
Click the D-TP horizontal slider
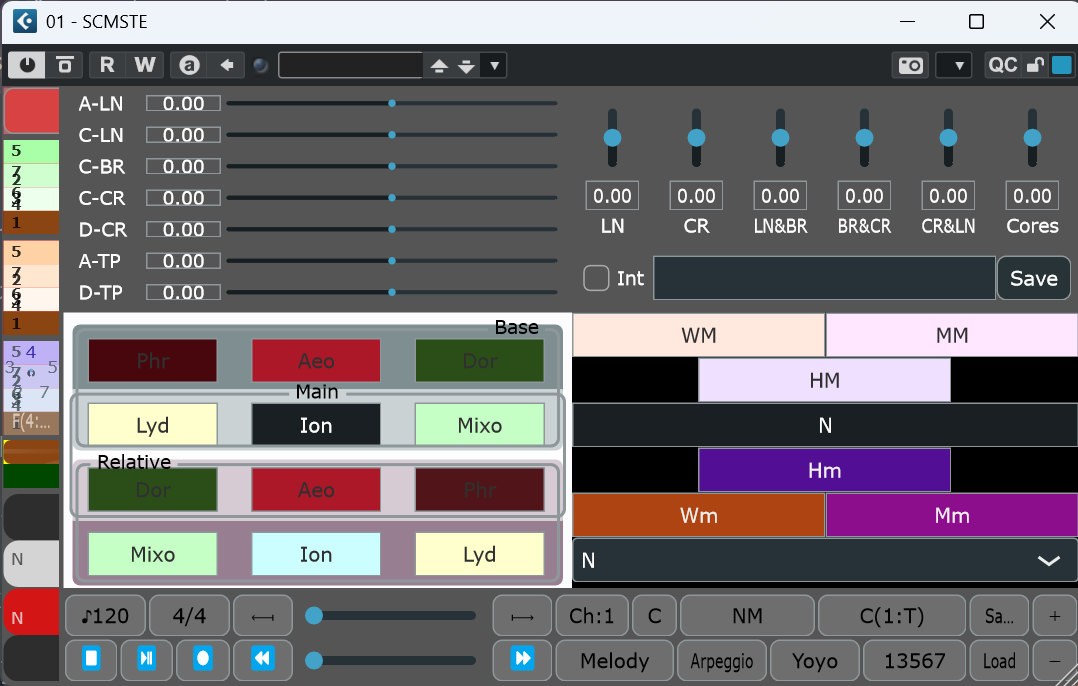tap(392, 293)
